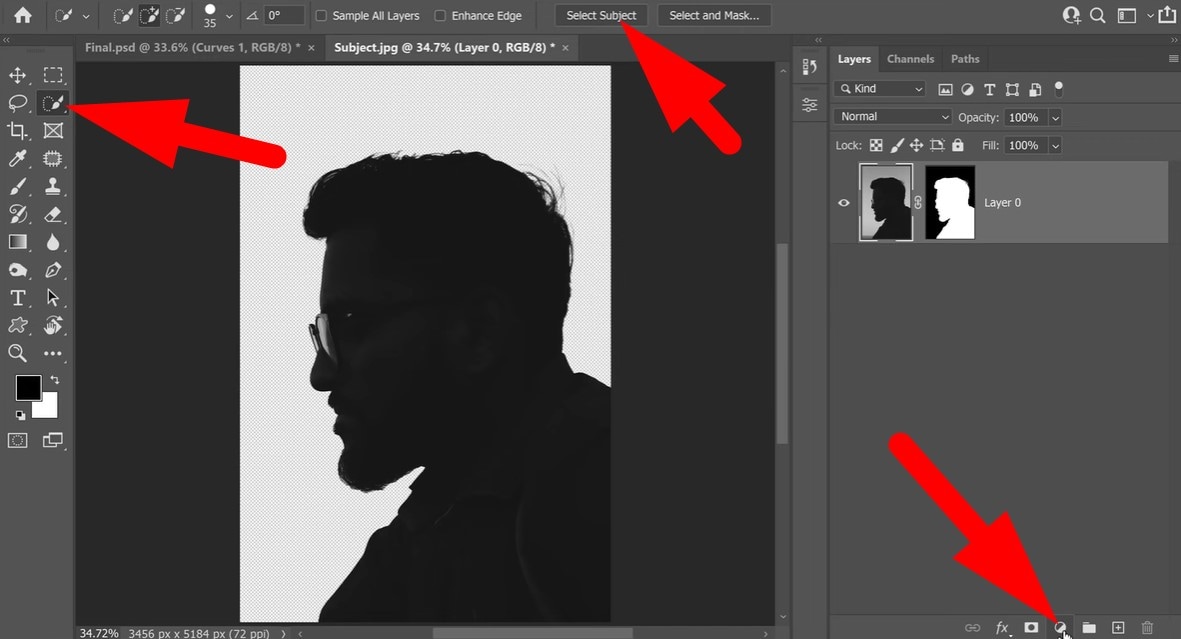Image resolution: width=1181 pixels, height=639 pixels.
Task: Enable the Enhance Edge checkbox
Action: 441,15
